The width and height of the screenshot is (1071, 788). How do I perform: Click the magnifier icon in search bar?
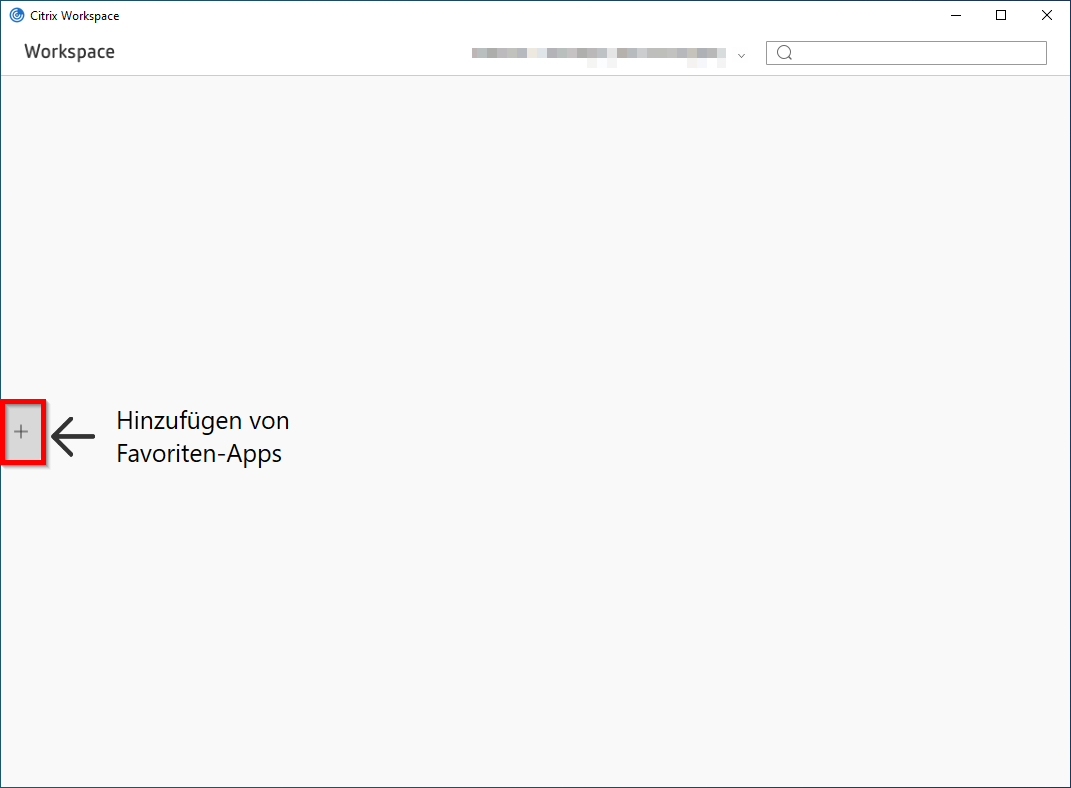785,52
